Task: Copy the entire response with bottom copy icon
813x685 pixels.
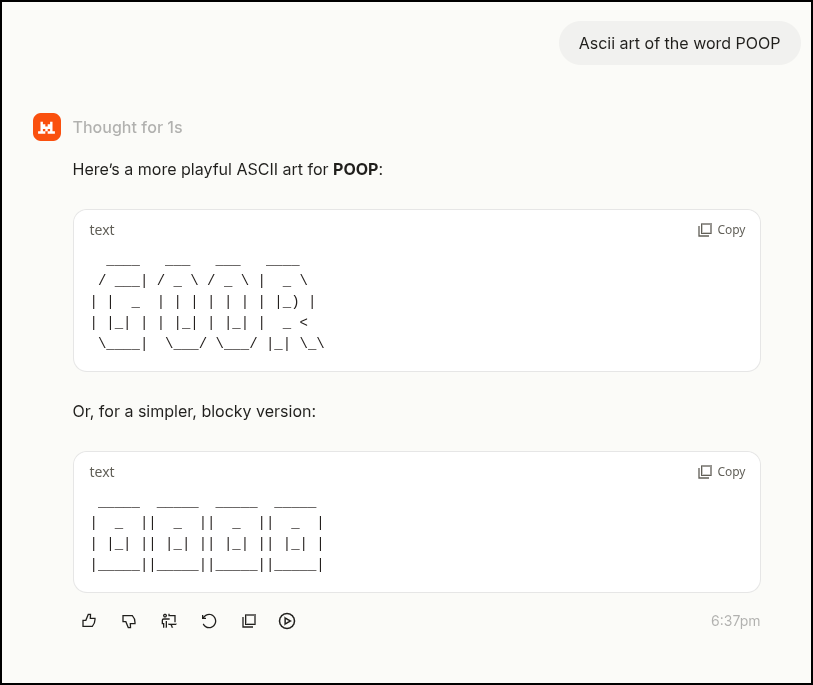Action: click(x=249, y=621)
